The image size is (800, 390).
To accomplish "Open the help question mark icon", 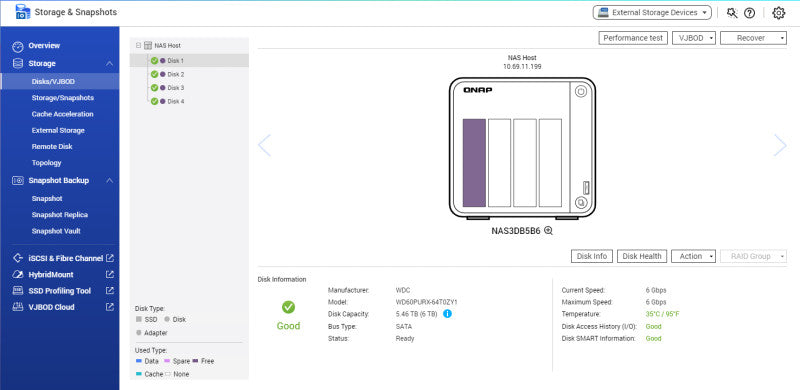I will (749, 13).
